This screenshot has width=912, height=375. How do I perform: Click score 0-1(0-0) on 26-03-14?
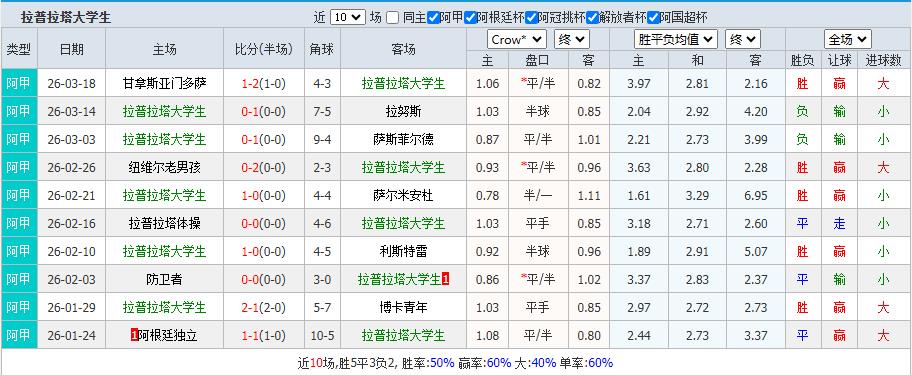point(263,112)
